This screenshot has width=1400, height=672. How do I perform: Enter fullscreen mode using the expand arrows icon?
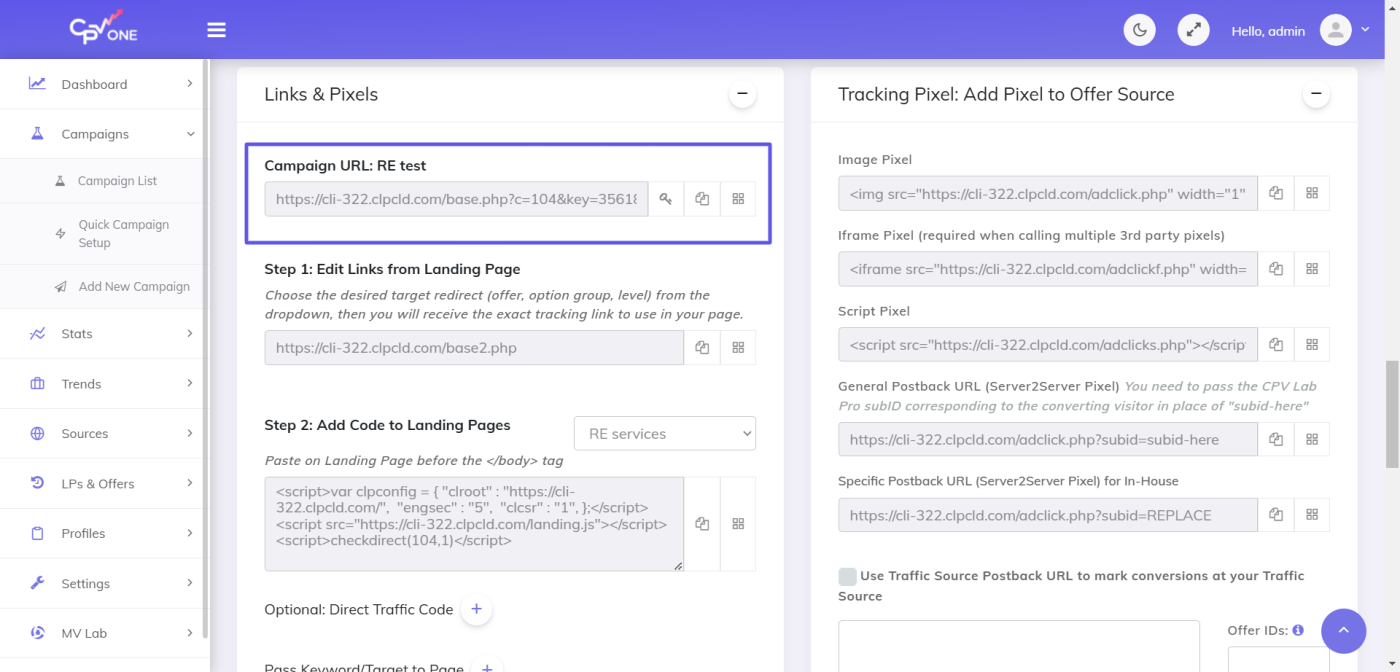coord(1193,30)
